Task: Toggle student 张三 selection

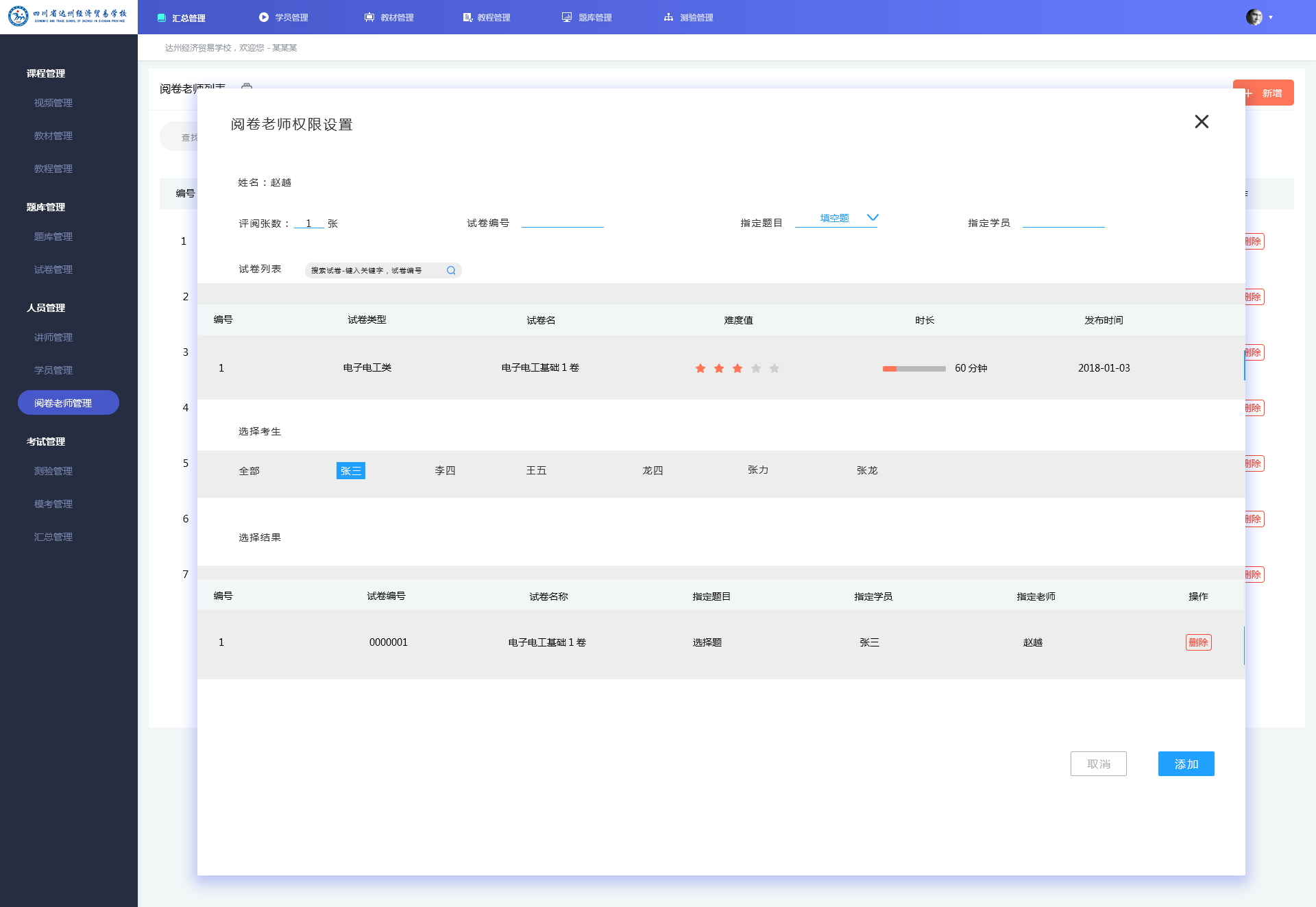Action: 350,470
